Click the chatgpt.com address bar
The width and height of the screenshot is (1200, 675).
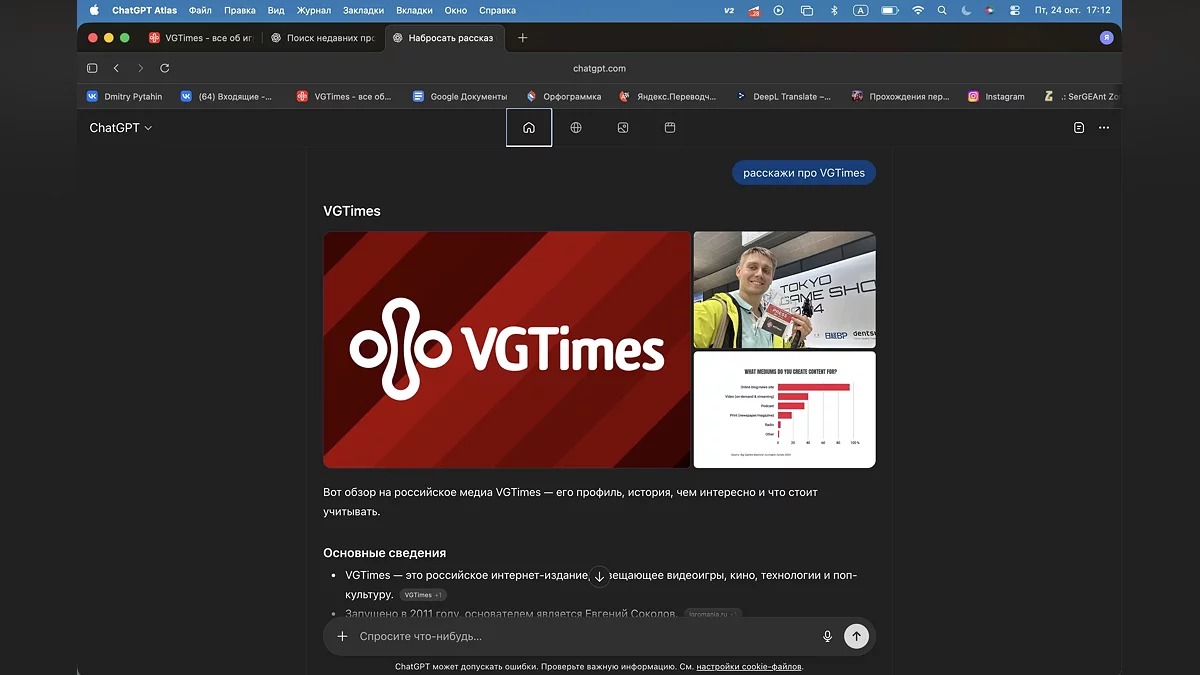599,68
